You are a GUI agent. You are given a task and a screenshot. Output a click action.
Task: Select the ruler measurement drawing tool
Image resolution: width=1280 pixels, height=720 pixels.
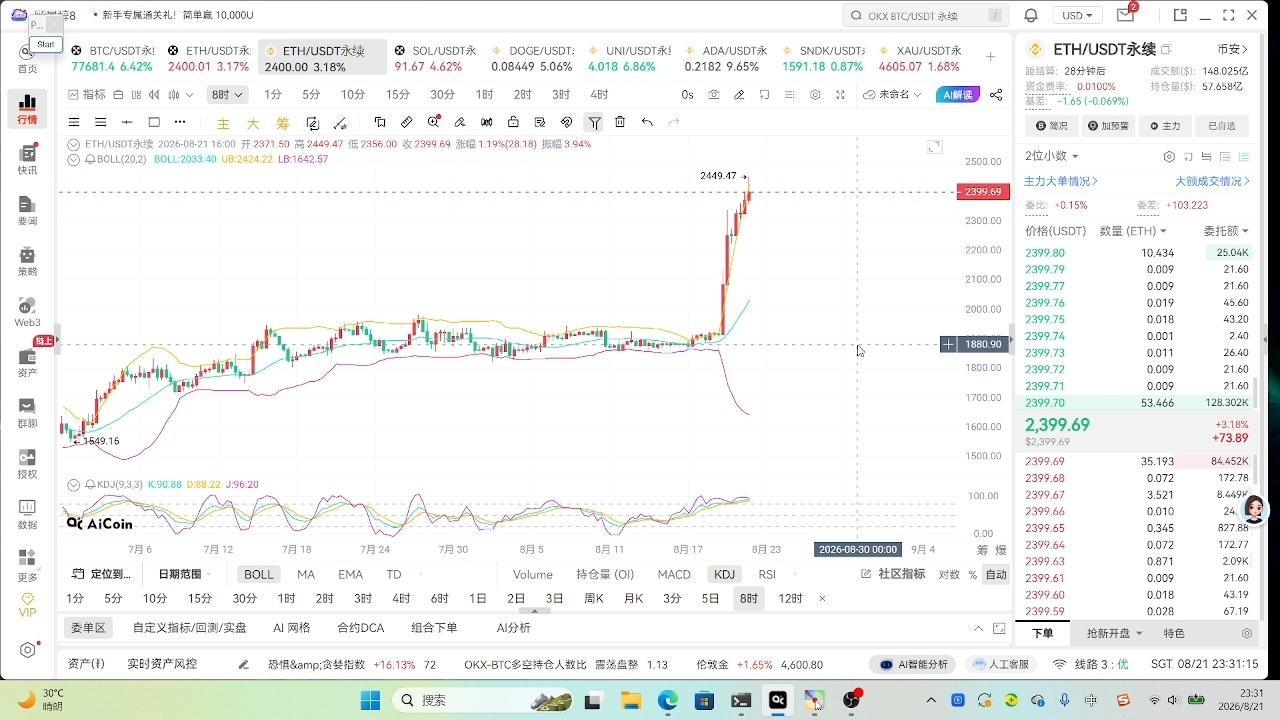[407, 122]
